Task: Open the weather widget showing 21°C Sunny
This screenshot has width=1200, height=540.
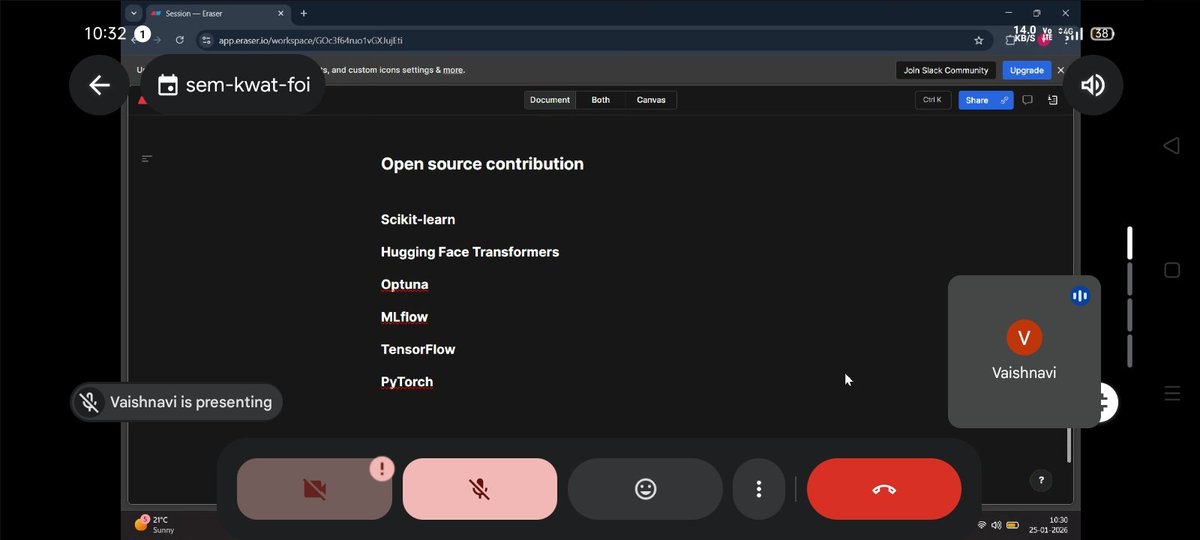Action: [x=155, y=524]
